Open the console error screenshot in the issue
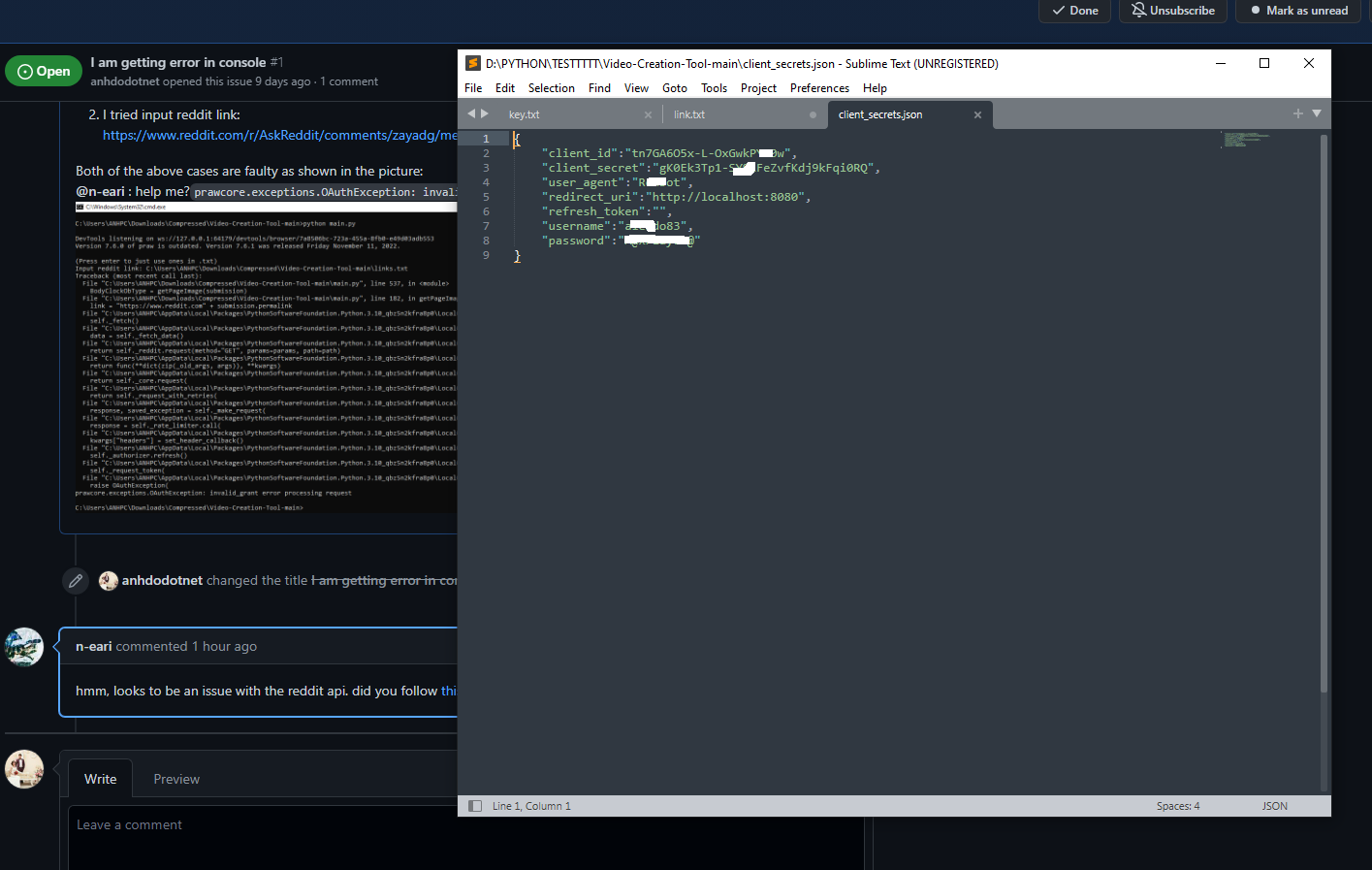The image size is (1372, 870). (x=266, y=357)
